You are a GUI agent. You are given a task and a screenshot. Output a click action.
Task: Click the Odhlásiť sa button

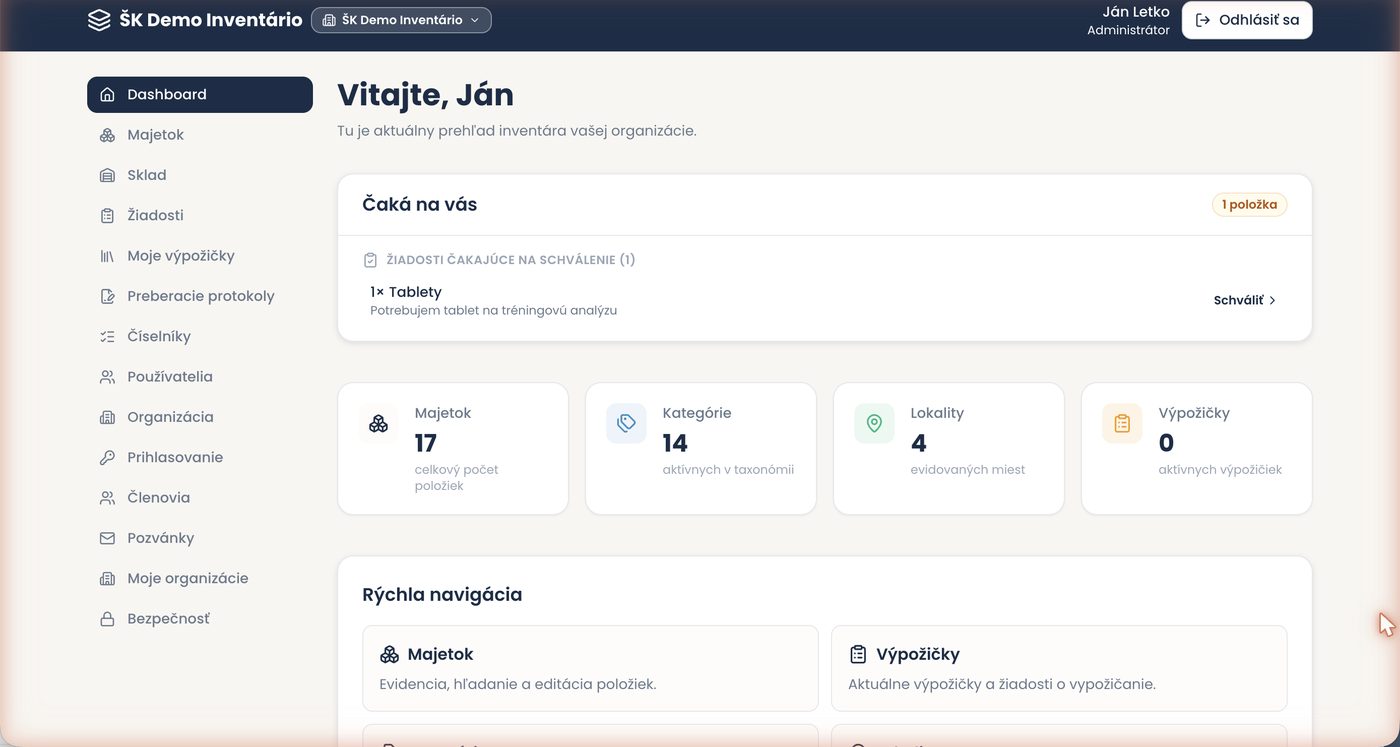(1247, 20)
